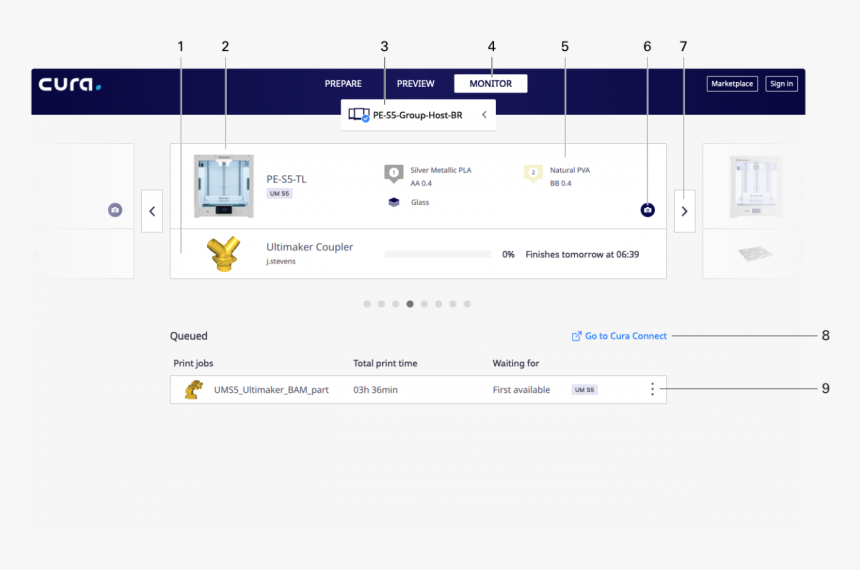
Task: Switch to the PREVIEW stage
Action: (415, 83)
